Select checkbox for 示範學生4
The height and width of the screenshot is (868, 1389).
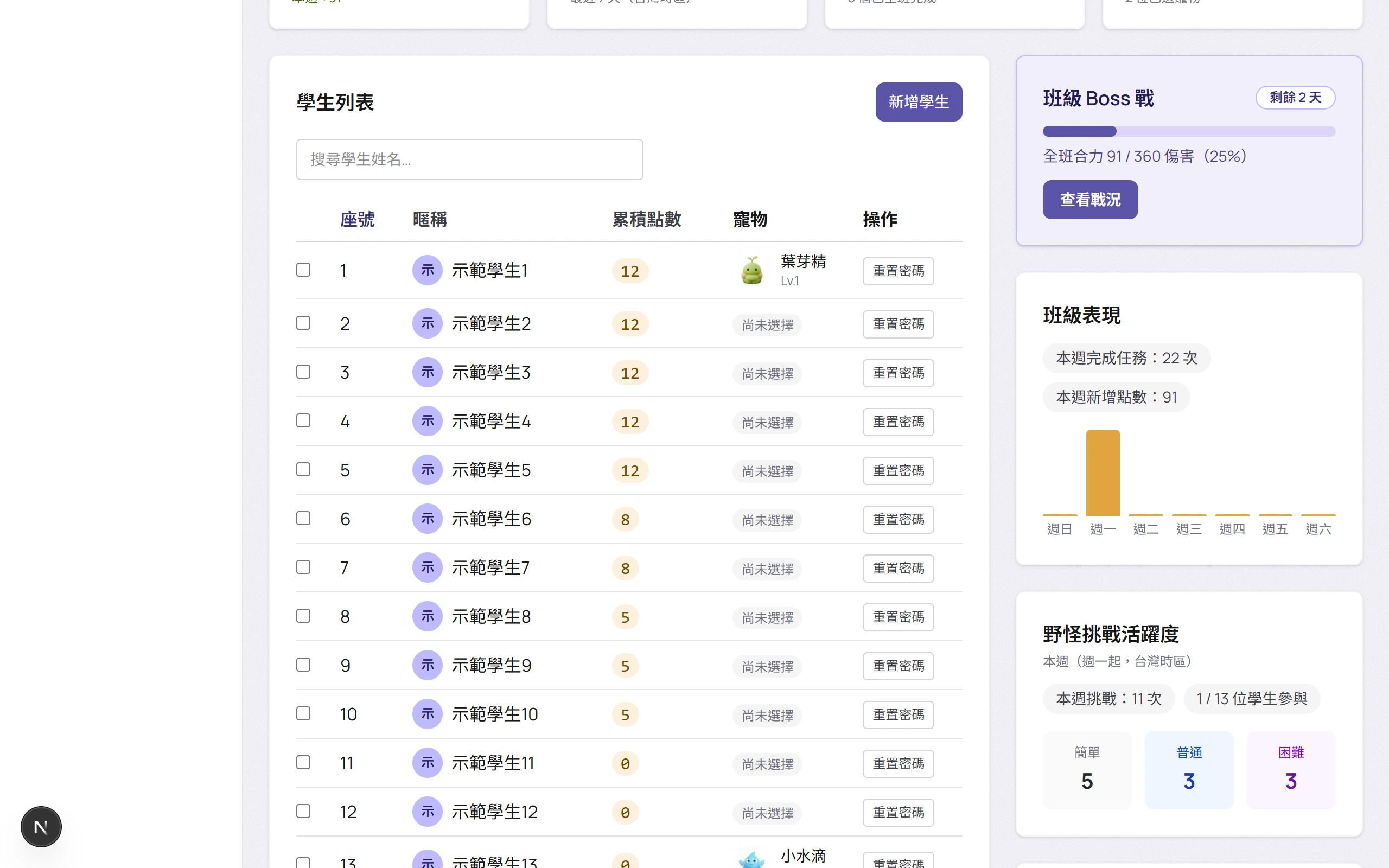303,420
